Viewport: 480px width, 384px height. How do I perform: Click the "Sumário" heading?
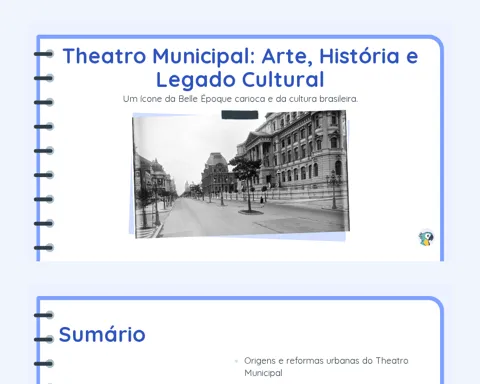point(102,334)
